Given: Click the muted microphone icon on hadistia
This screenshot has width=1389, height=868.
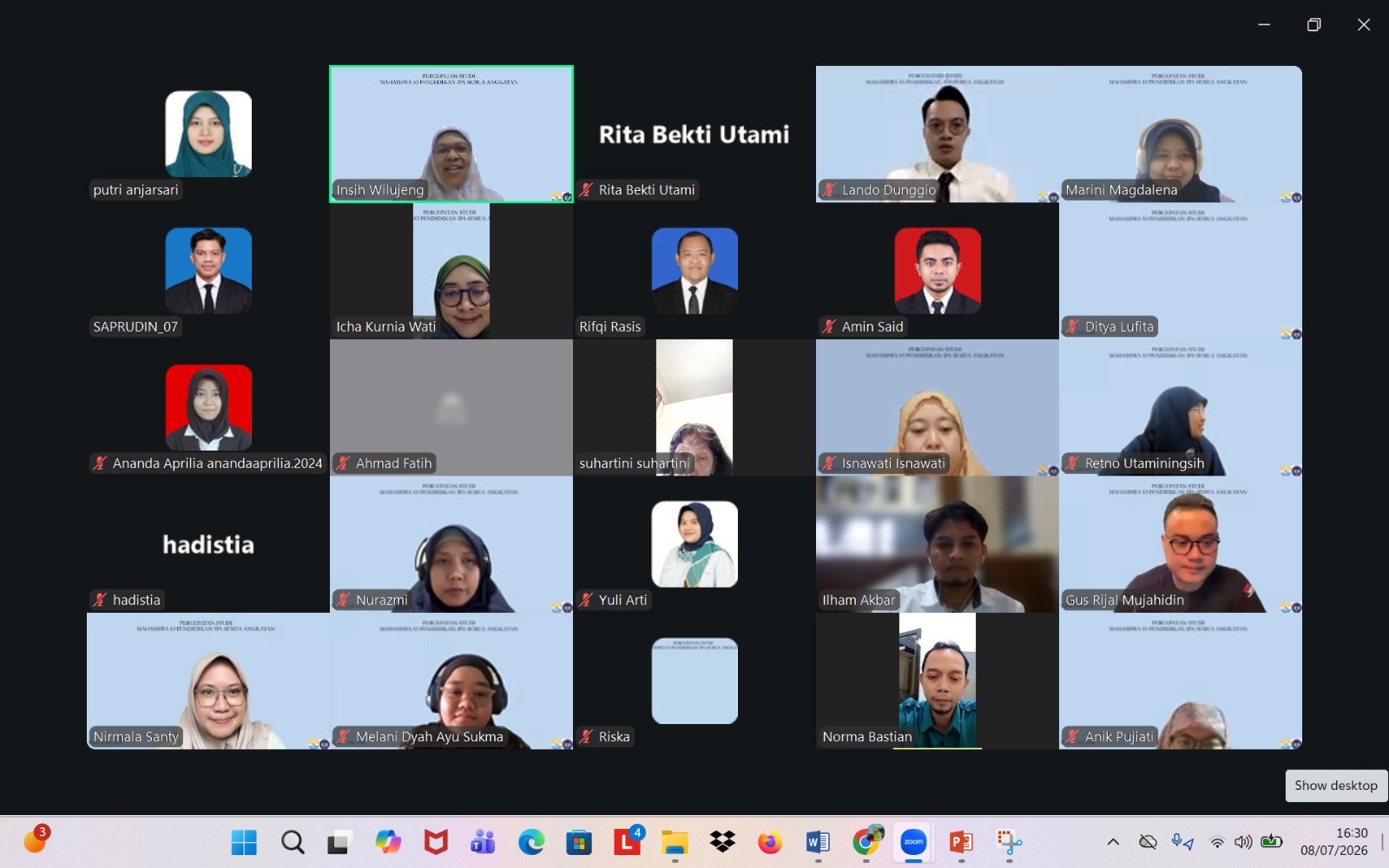Looking at the screenshot, I should (x=100, y=600).
